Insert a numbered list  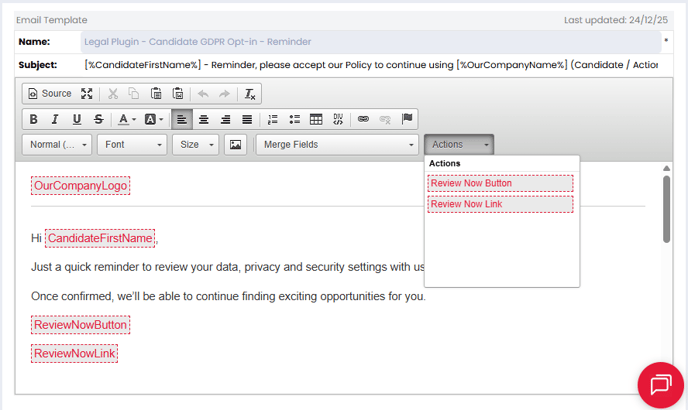[273, 119]
